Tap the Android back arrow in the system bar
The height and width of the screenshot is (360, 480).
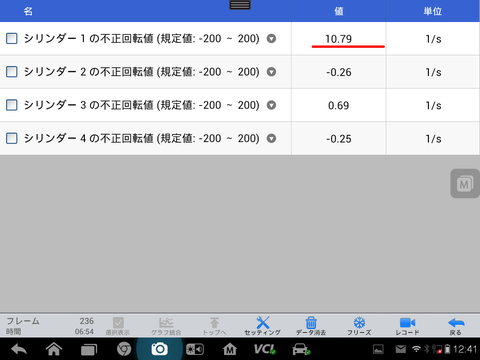point(19,349)
